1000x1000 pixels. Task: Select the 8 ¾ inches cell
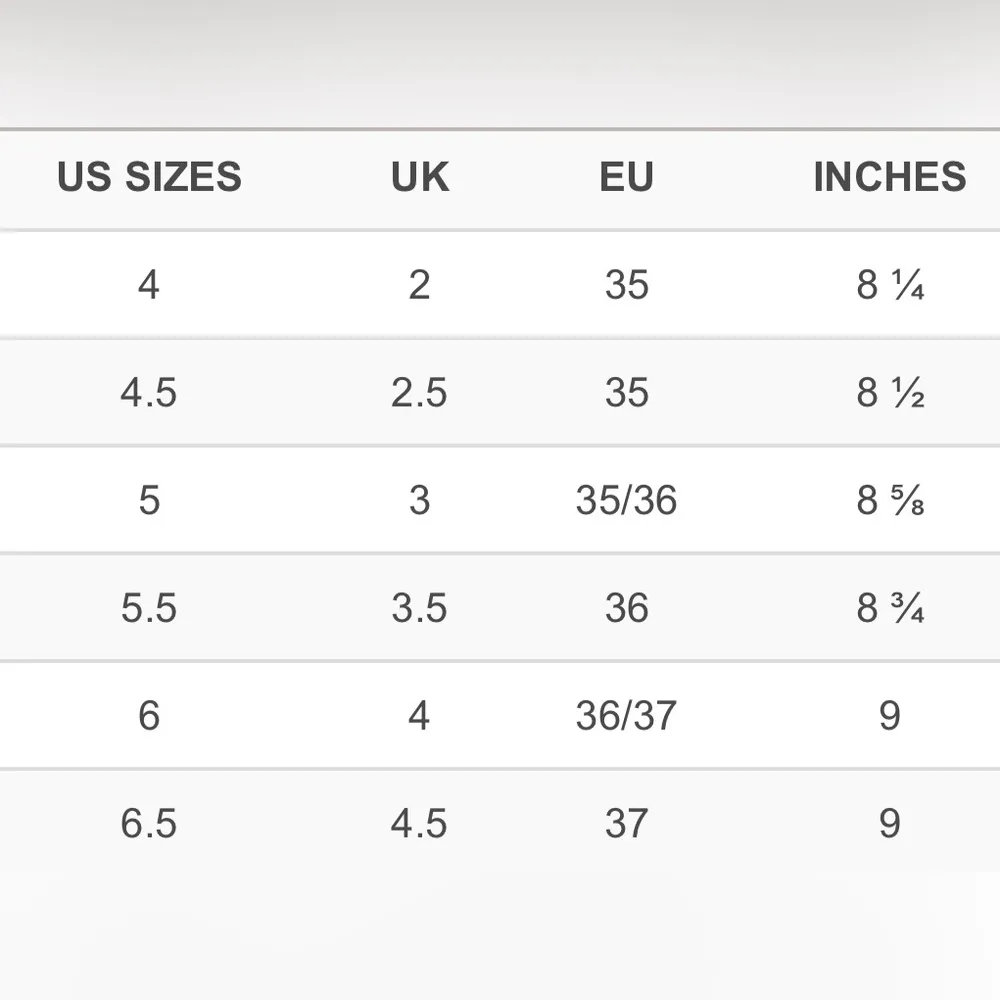point(889,608)
